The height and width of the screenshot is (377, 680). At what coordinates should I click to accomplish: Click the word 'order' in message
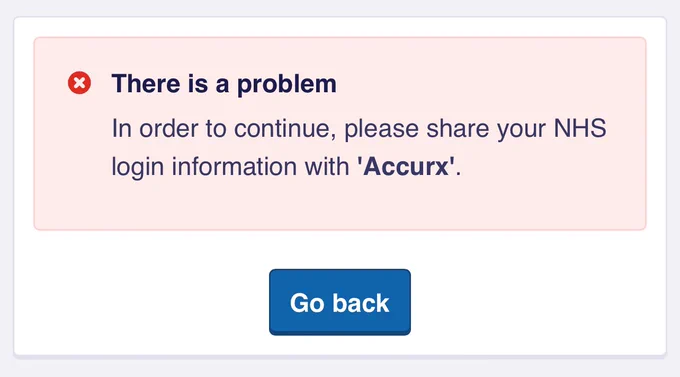click(168, 129)
